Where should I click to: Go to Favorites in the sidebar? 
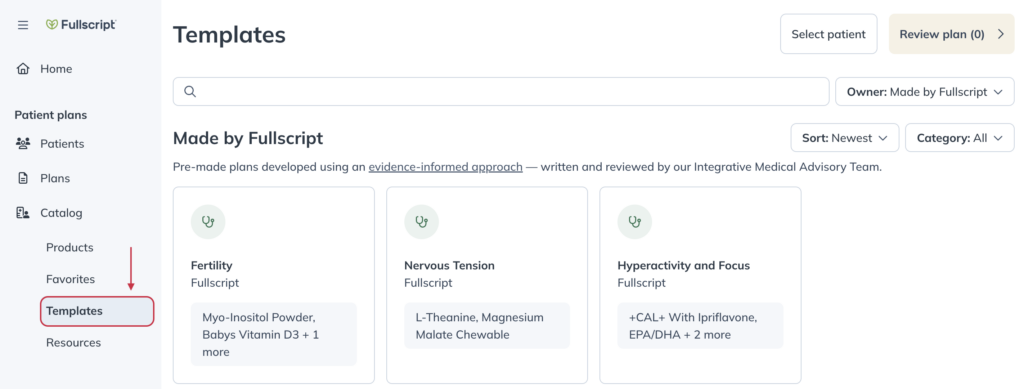[x=71, y=279]
